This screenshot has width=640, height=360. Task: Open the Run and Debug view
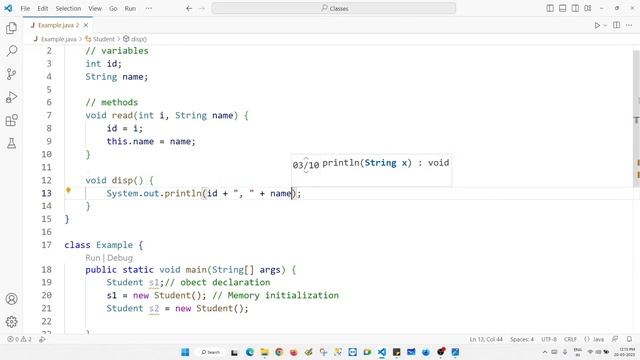coord(11,97)
